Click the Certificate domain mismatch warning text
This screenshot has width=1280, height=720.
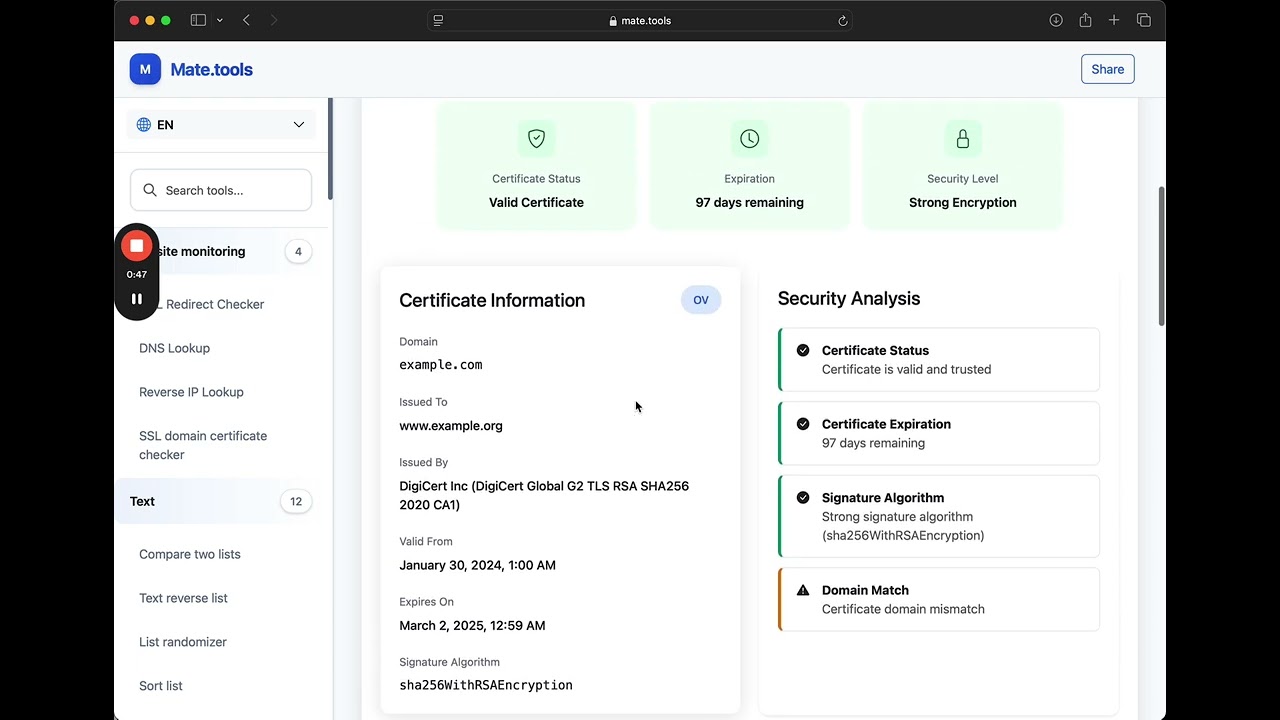pos(903,609)
